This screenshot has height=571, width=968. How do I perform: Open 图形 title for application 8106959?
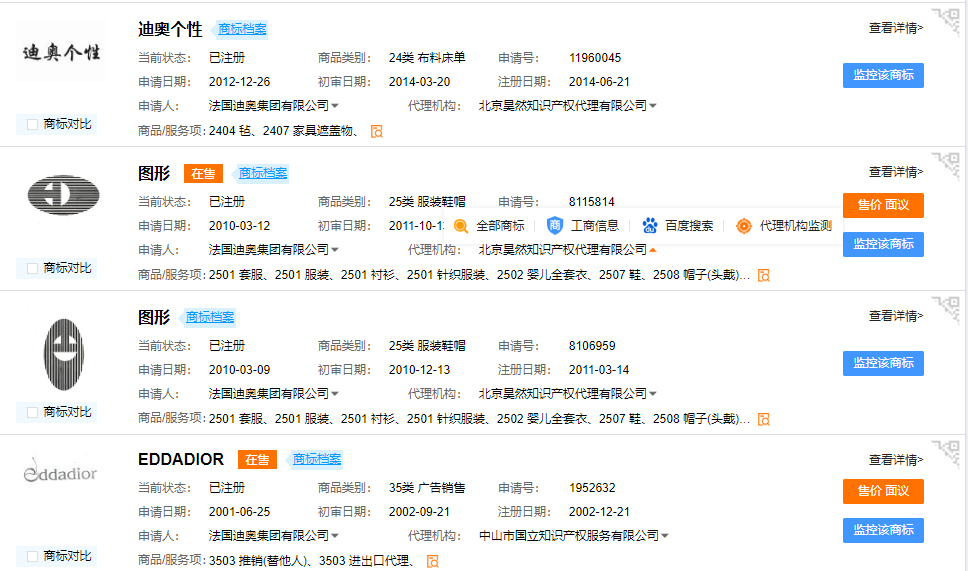tap(154, 317)
